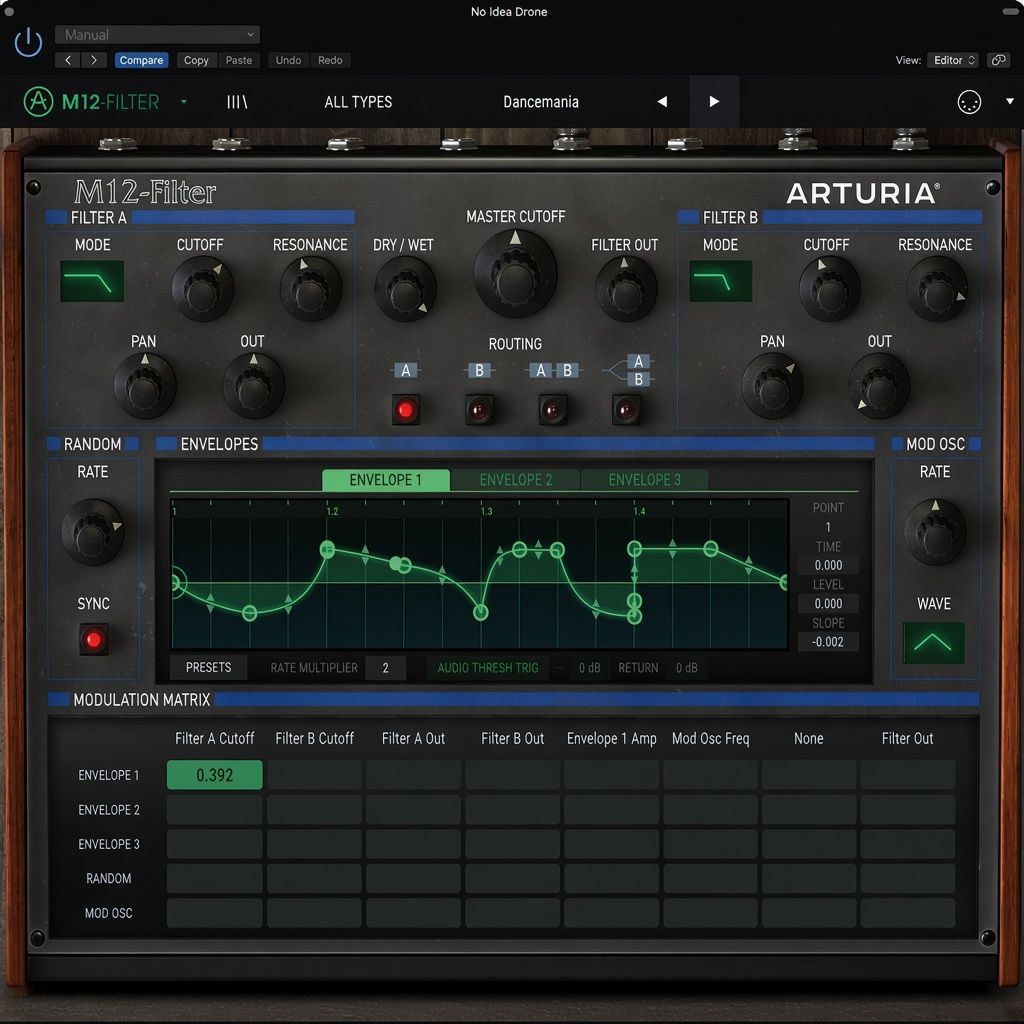Switch to Envelope 1 tab
The height and width of the screenshot is (1024, 1024).
coord(385,480)
